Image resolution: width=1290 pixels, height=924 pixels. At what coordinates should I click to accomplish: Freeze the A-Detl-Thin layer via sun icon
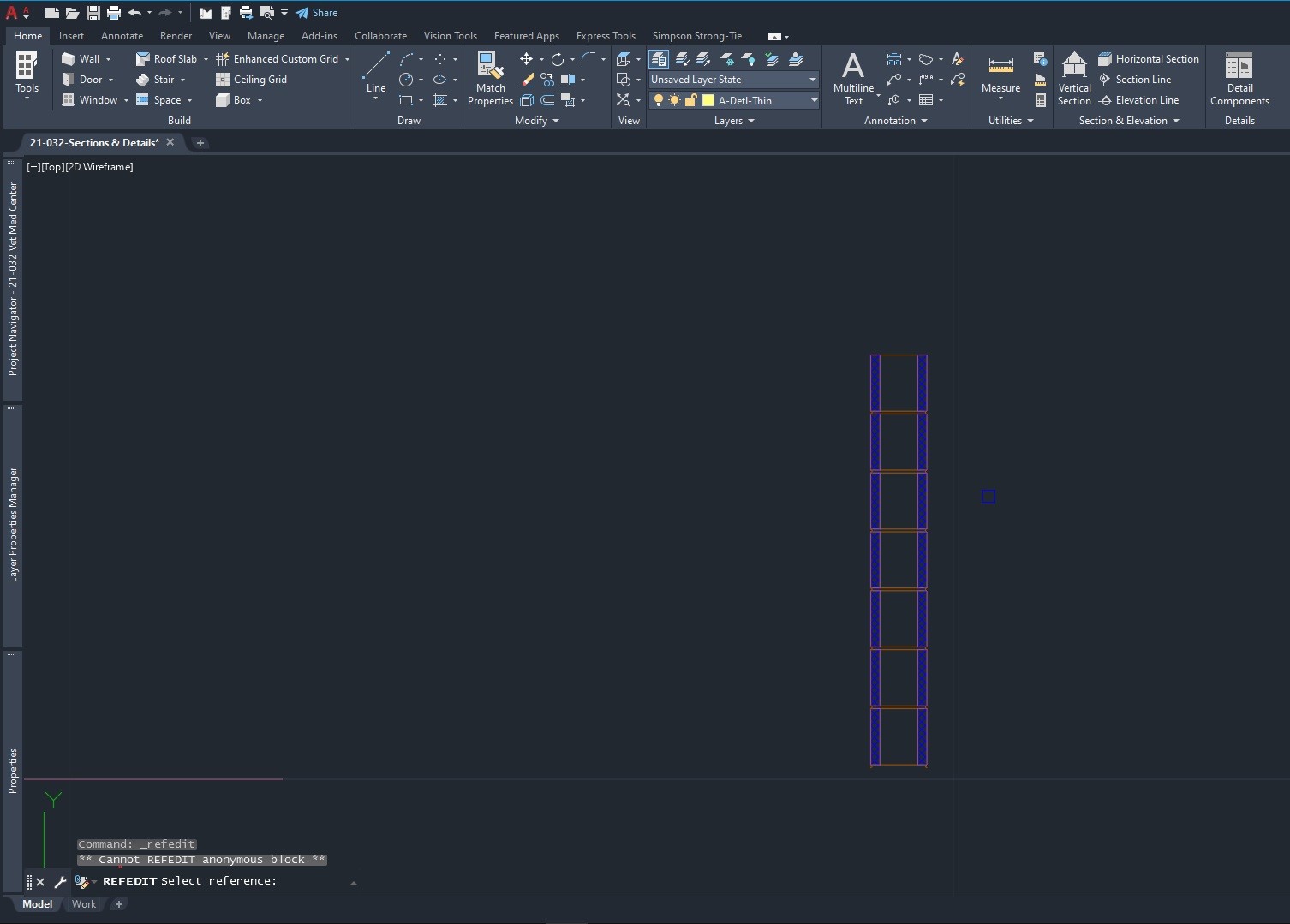(x=674, y=100)
